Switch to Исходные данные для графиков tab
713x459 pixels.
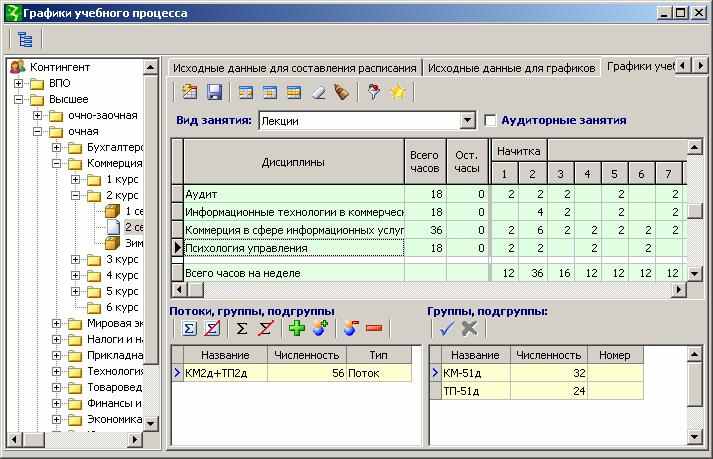pos(509,68)
